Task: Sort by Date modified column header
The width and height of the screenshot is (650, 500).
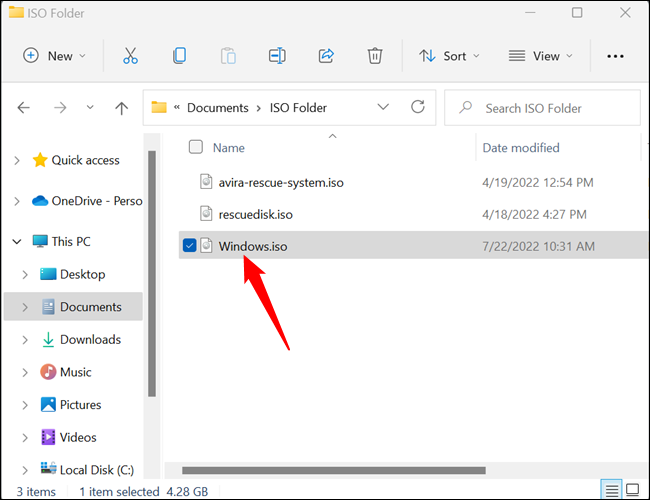Action: pyautogui.click(x=521, y=148)
